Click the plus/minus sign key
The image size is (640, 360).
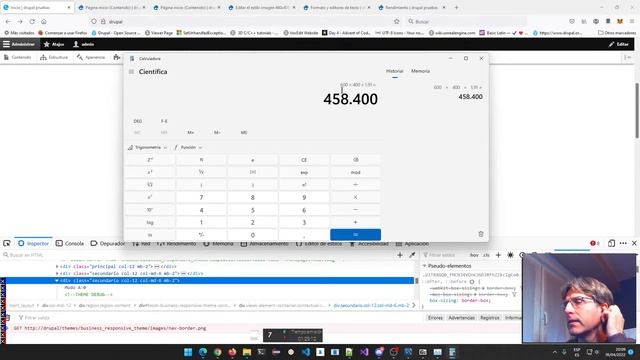(x=201, y=235)
